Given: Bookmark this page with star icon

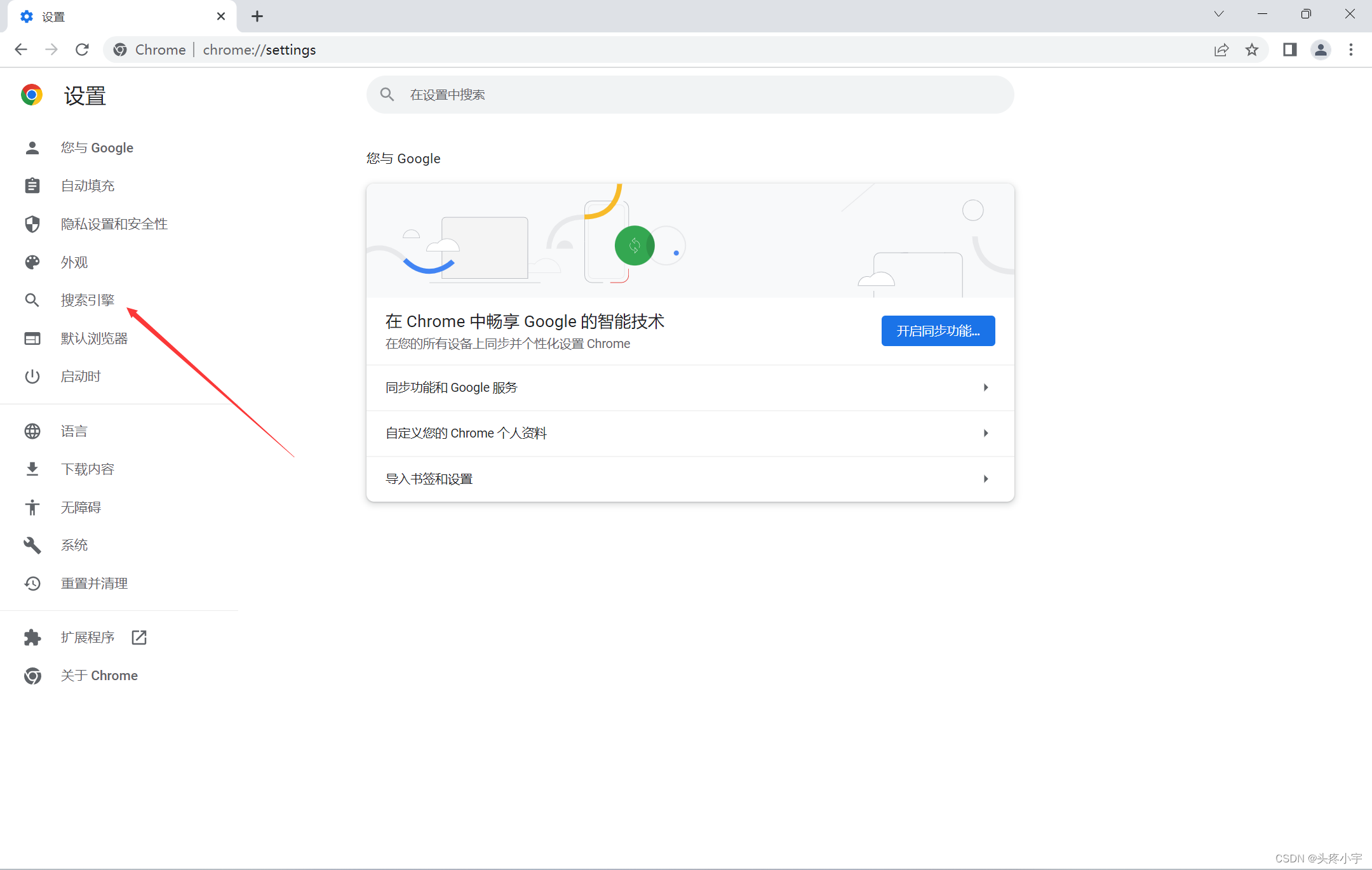Looking at the screenshot, I should tap(1251, 50).
